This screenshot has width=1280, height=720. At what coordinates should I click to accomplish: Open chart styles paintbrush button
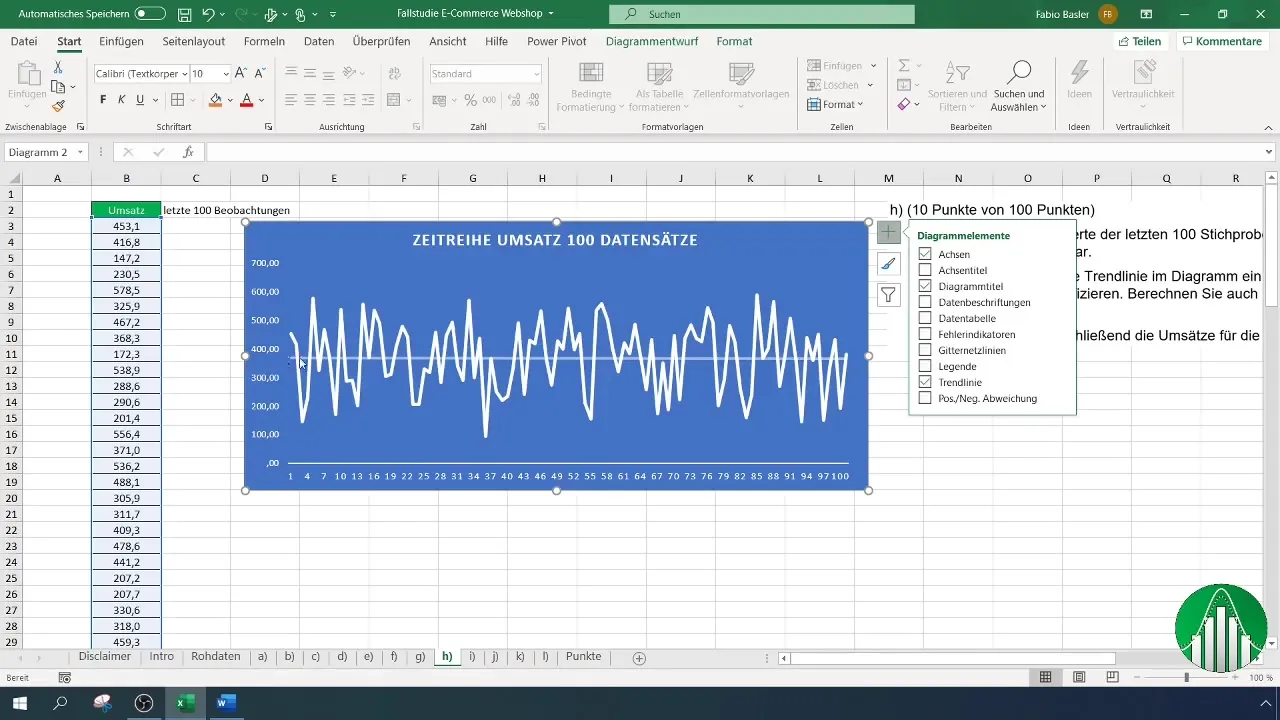pos(888,264)
